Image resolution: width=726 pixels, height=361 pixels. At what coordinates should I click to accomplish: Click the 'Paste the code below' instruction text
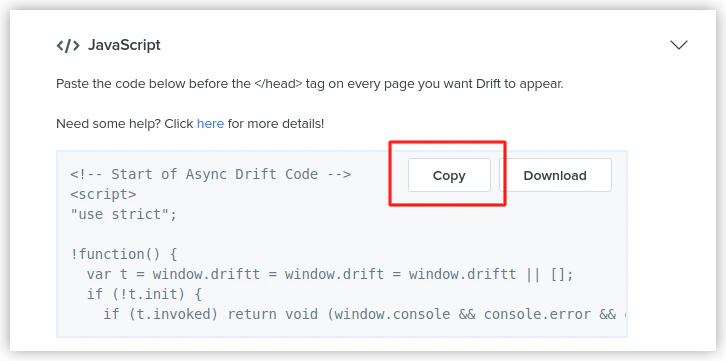tap(310, 85)
